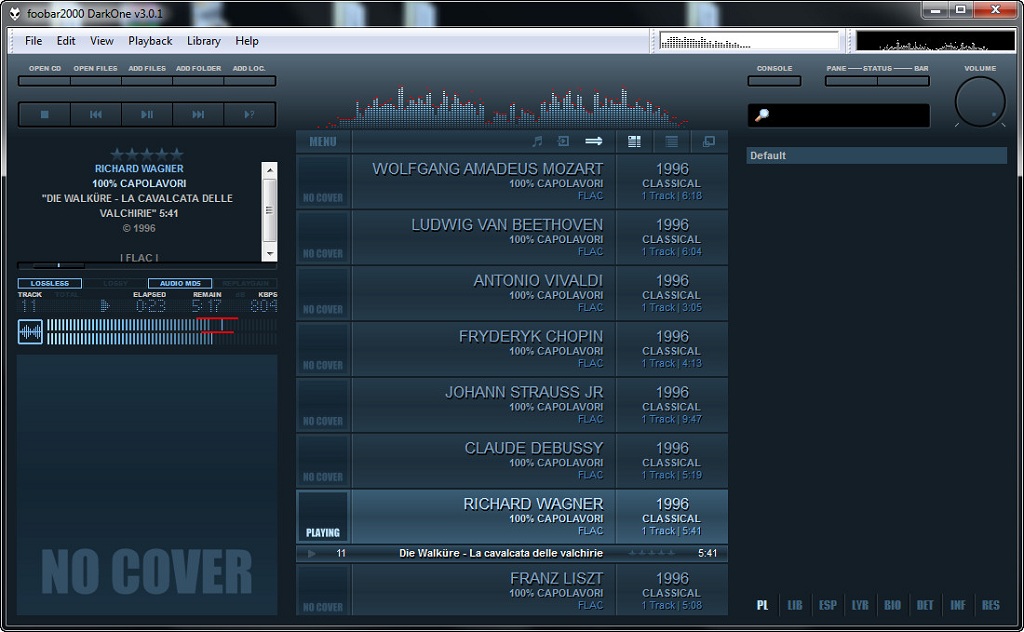Select the Die Walküre track row
The width and height of the screenshot is (1024, 632).
512,553
